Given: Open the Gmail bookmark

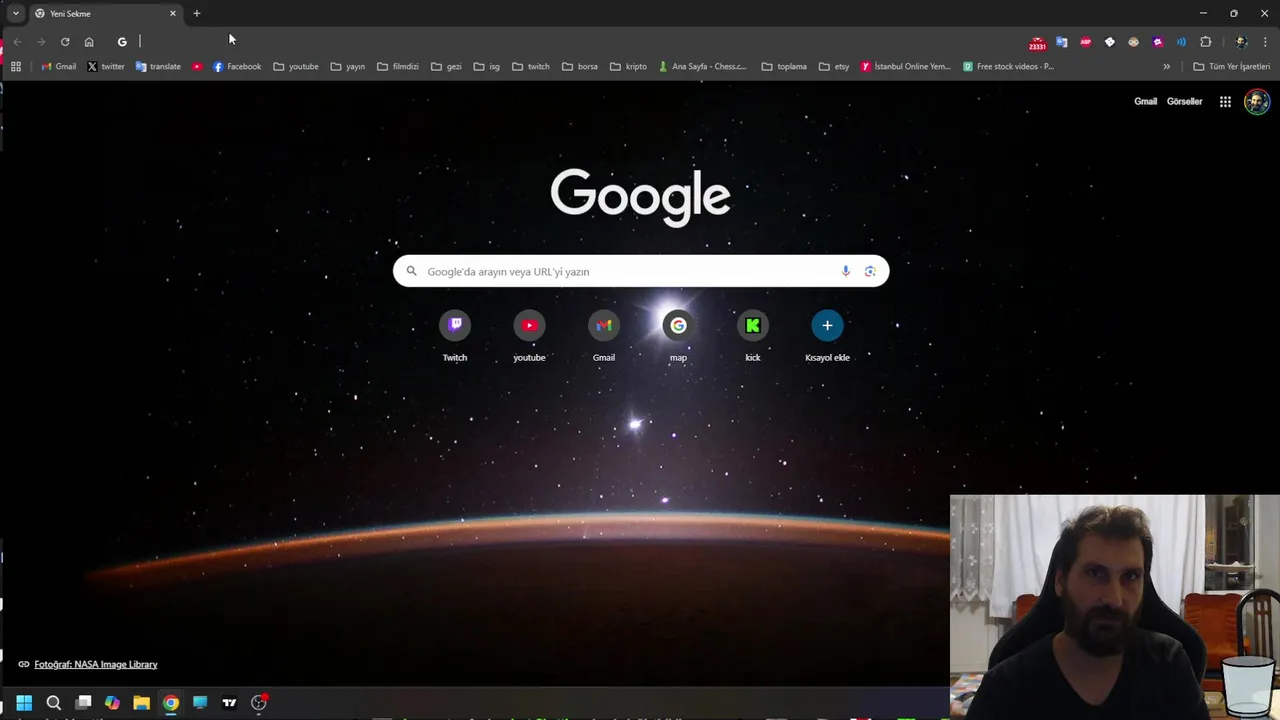Looking at the screenshot, I should coord(58,67).
